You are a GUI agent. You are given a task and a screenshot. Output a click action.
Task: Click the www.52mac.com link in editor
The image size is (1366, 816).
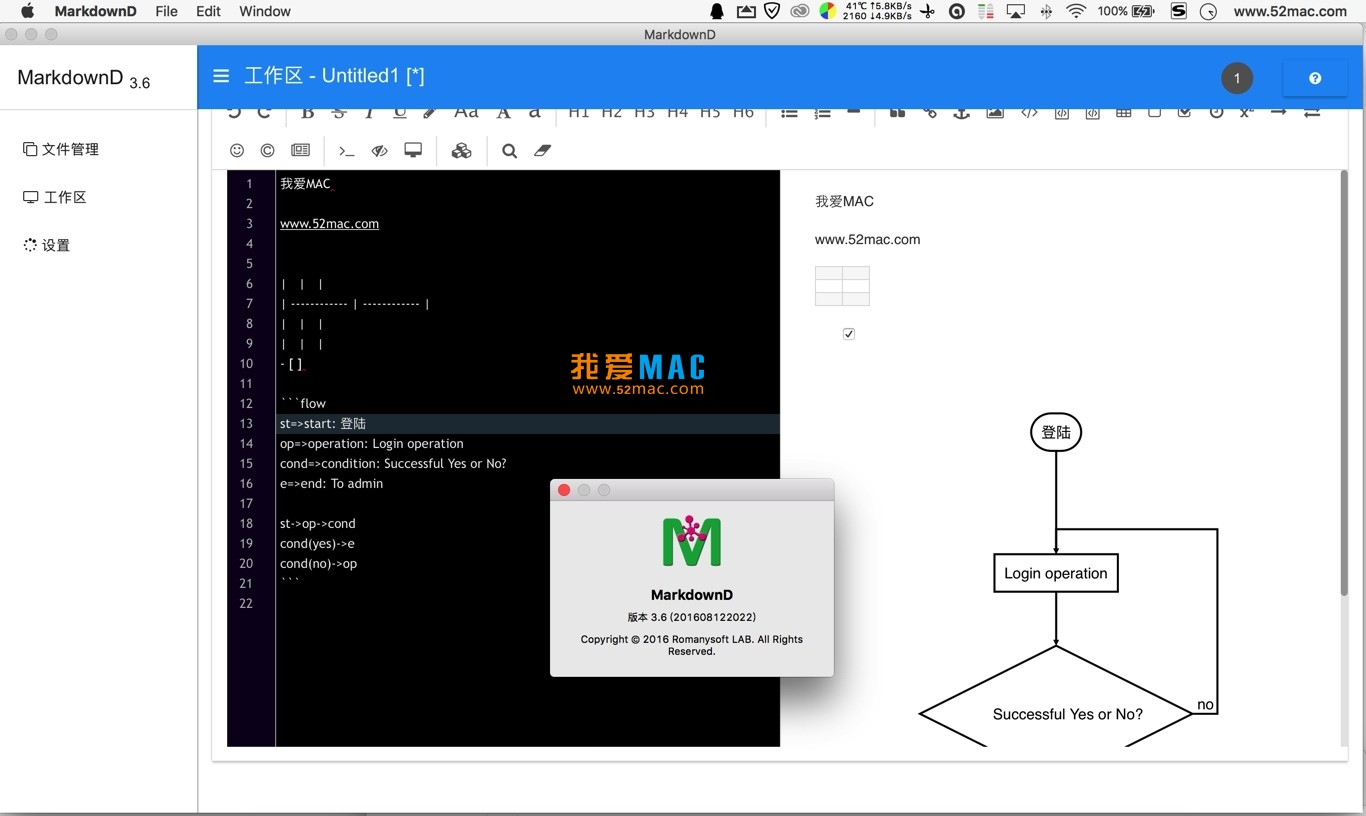(x=329, y=224)
